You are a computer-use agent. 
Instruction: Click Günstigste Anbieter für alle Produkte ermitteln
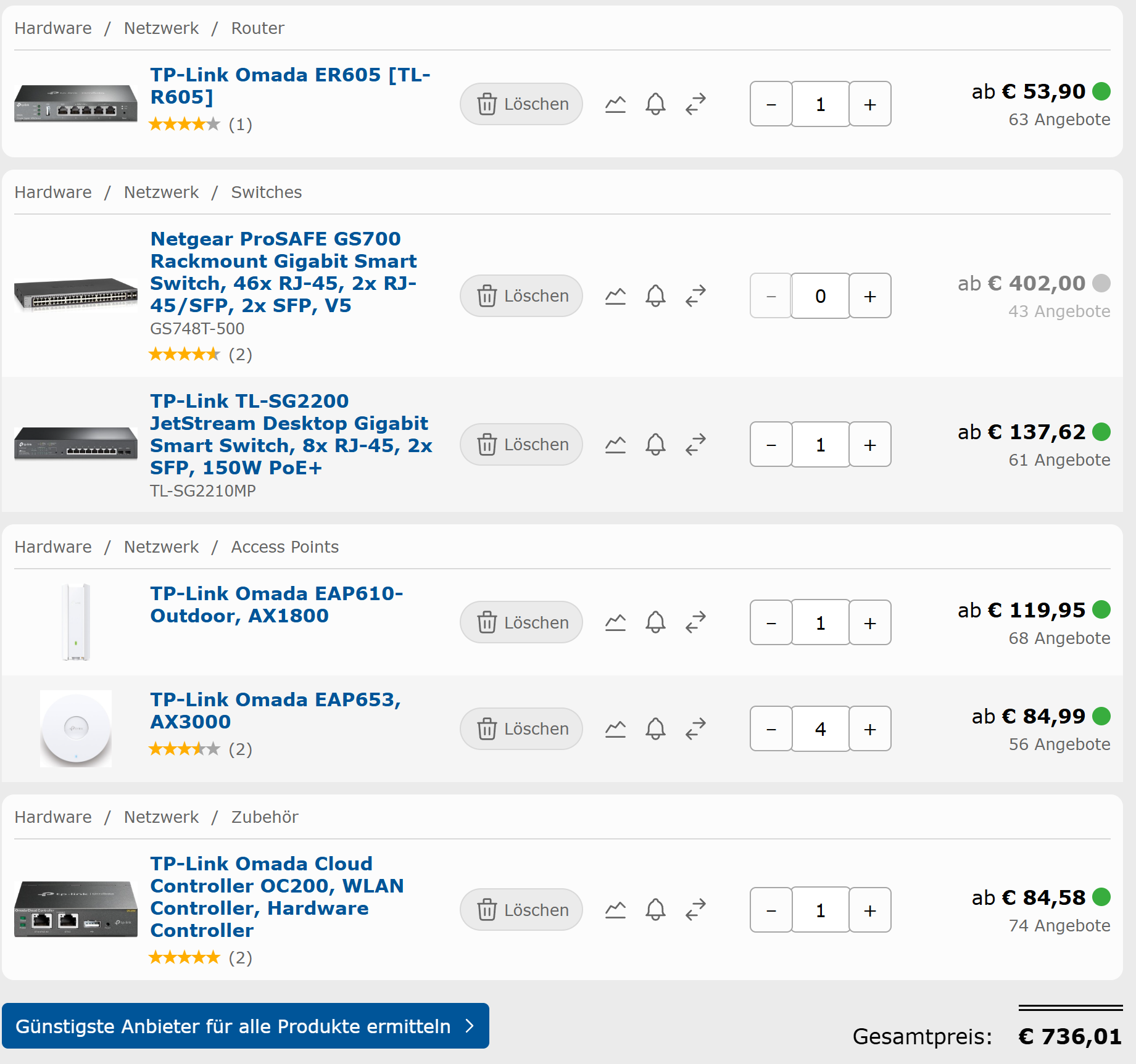245,1026
